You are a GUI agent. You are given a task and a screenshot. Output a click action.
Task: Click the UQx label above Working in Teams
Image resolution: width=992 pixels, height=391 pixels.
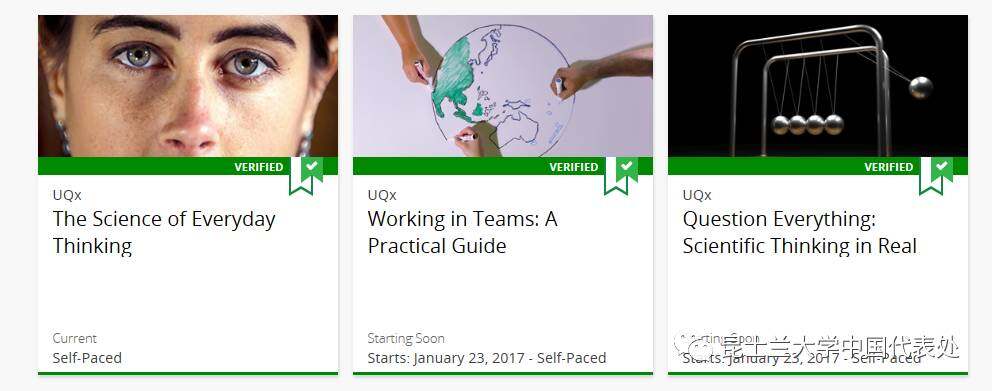[x=382, y=196]
